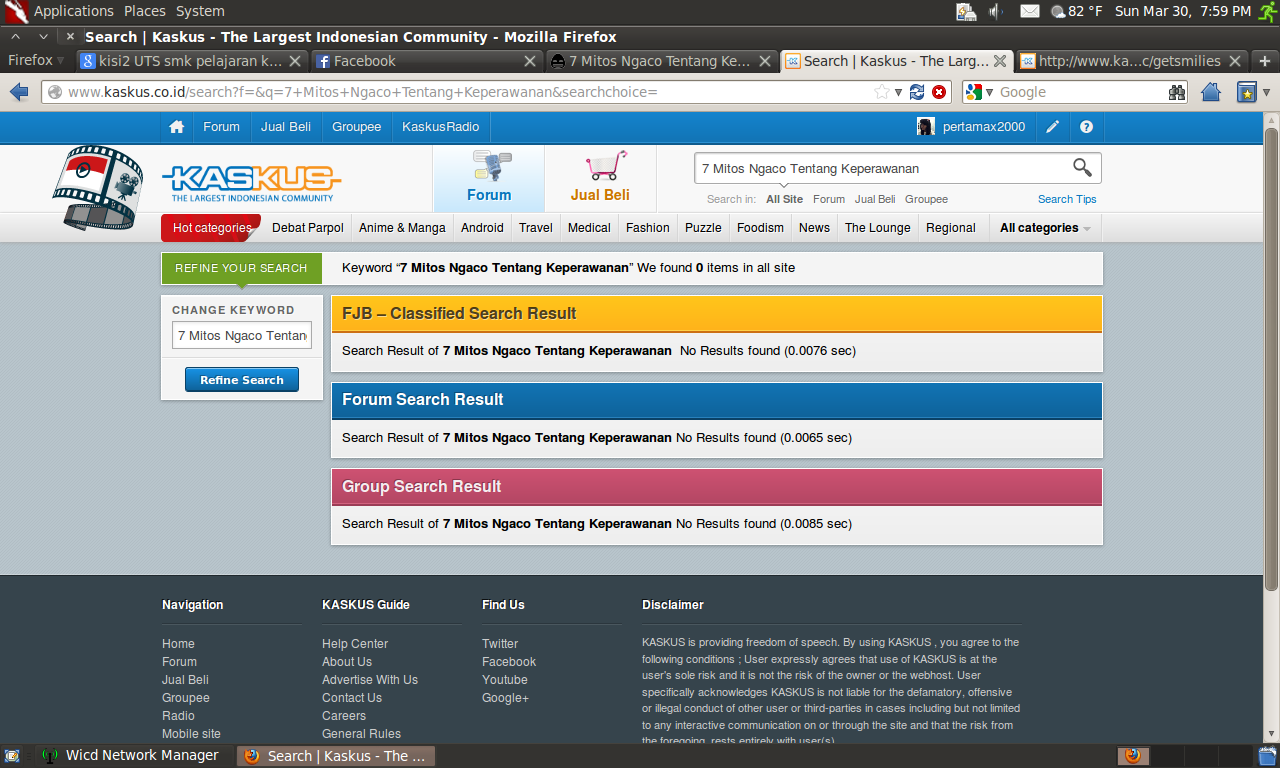The height and width of the screenshot is (768, 1280).
Task: Switch to the getsmilies tab
Action: (1131, 61)
